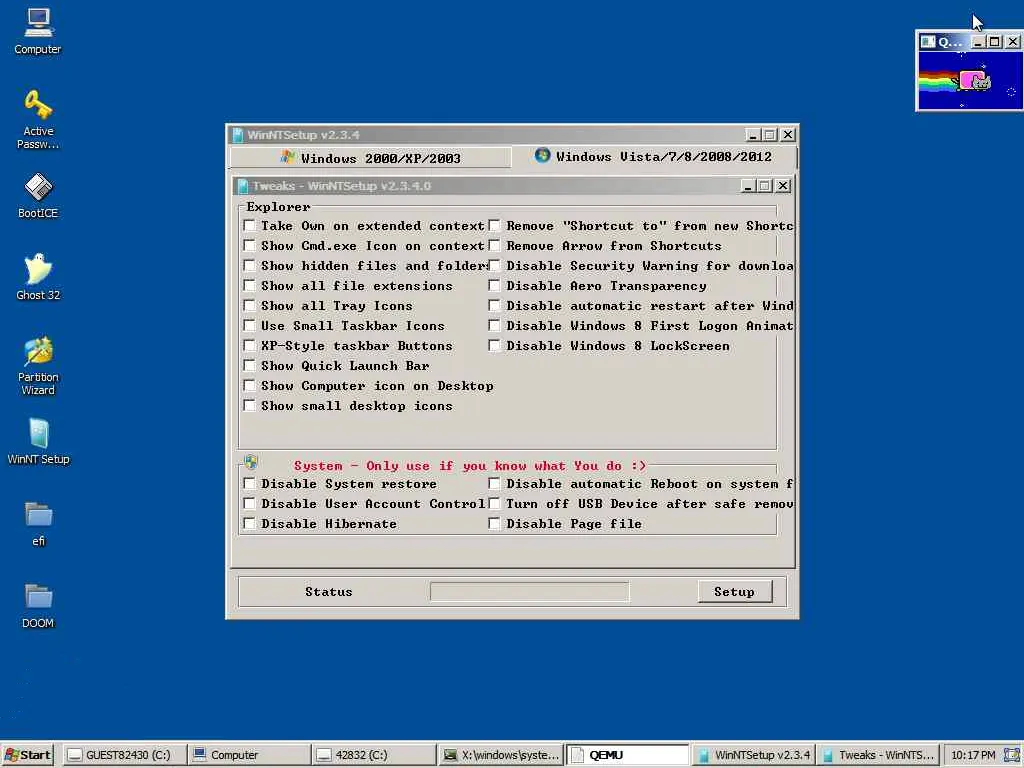Check Disable System restore

(249, 484)
